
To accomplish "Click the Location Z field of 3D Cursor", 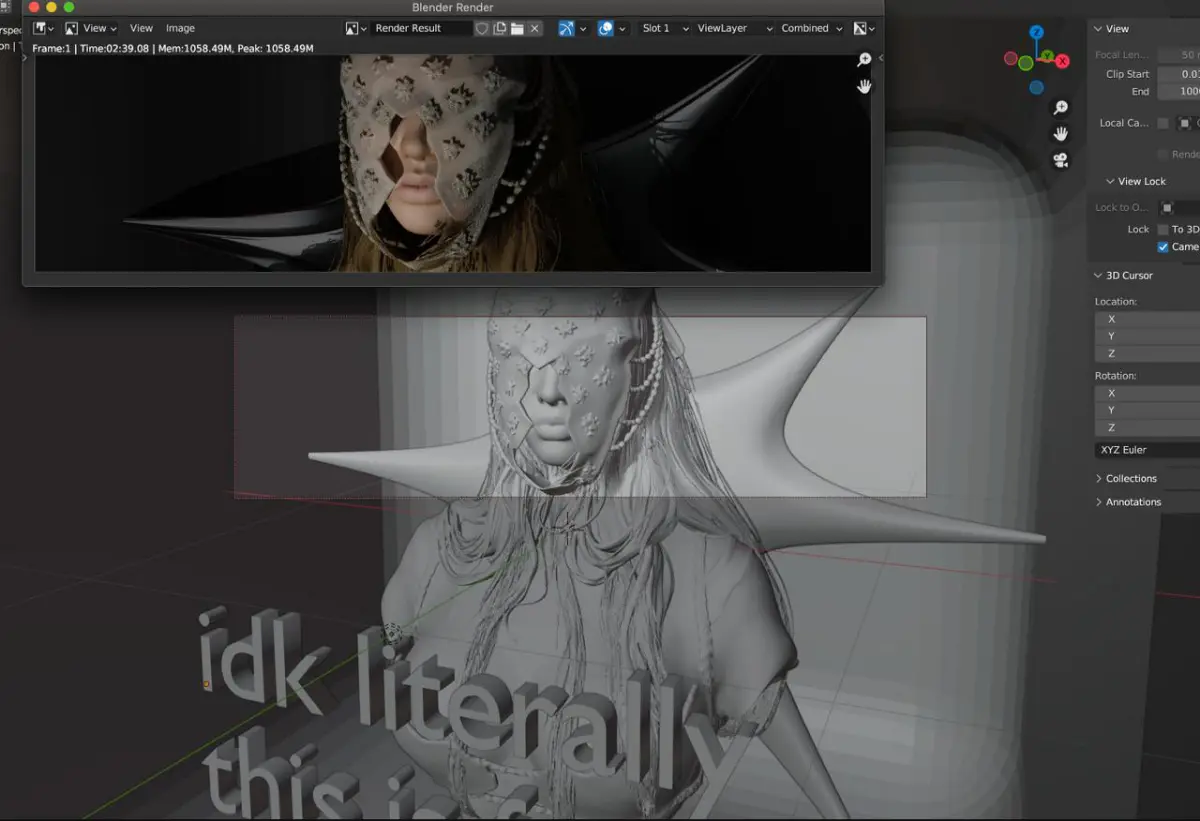I will (x=1147, y=353).
